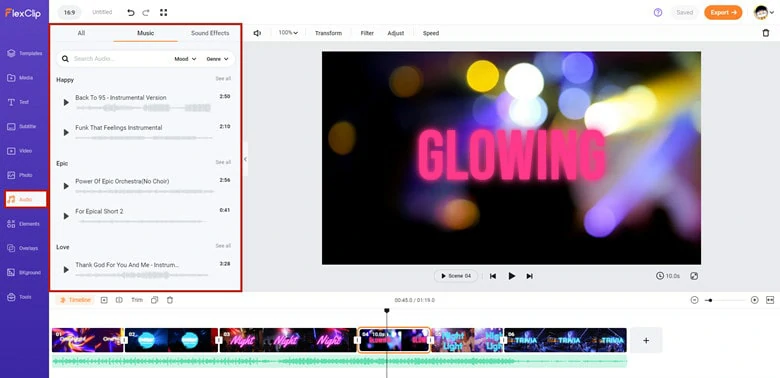Open the 16:9 aspect ratio selector

pos(69,12)
